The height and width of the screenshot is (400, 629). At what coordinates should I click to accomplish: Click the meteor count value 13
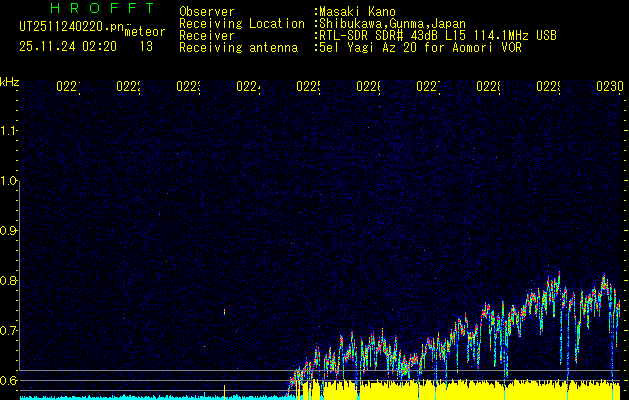[x=146, y=46]
